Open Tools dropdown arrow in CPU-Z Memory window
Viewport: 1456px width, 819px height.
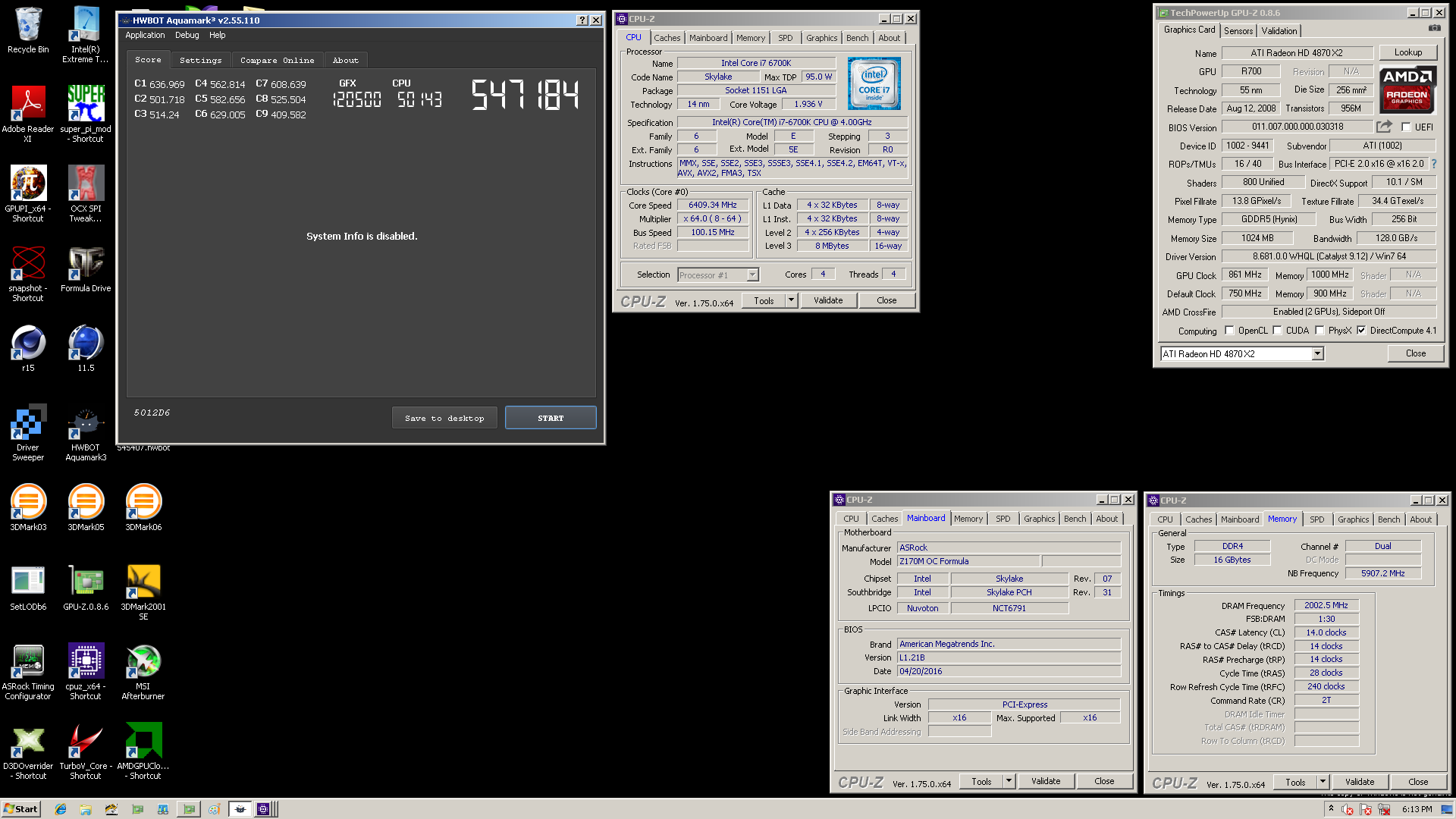1323,782
